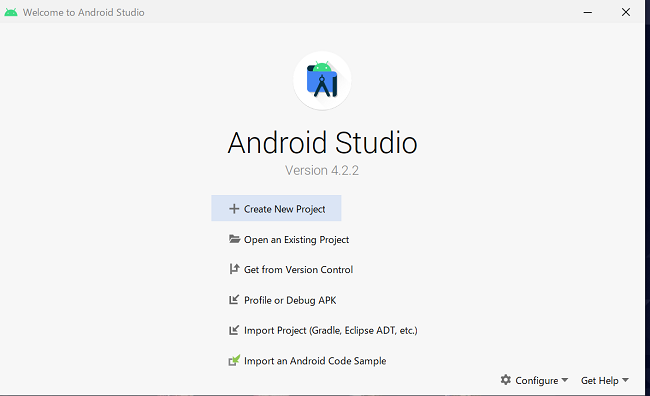
Task: Choose Open an Existing Project
Action: (289, 240)
